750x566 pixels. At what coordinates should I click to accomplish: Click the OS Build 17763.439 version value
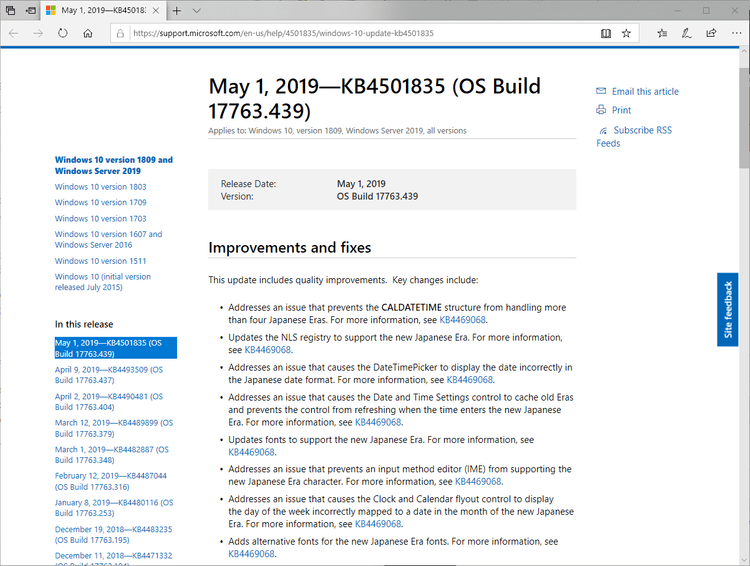pos(377,196)
